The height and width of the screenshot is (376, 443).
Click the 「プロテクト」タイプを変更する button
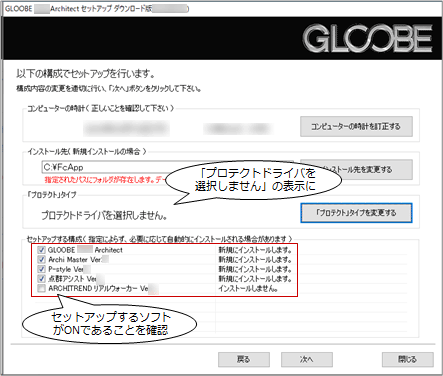coord(356,213)
